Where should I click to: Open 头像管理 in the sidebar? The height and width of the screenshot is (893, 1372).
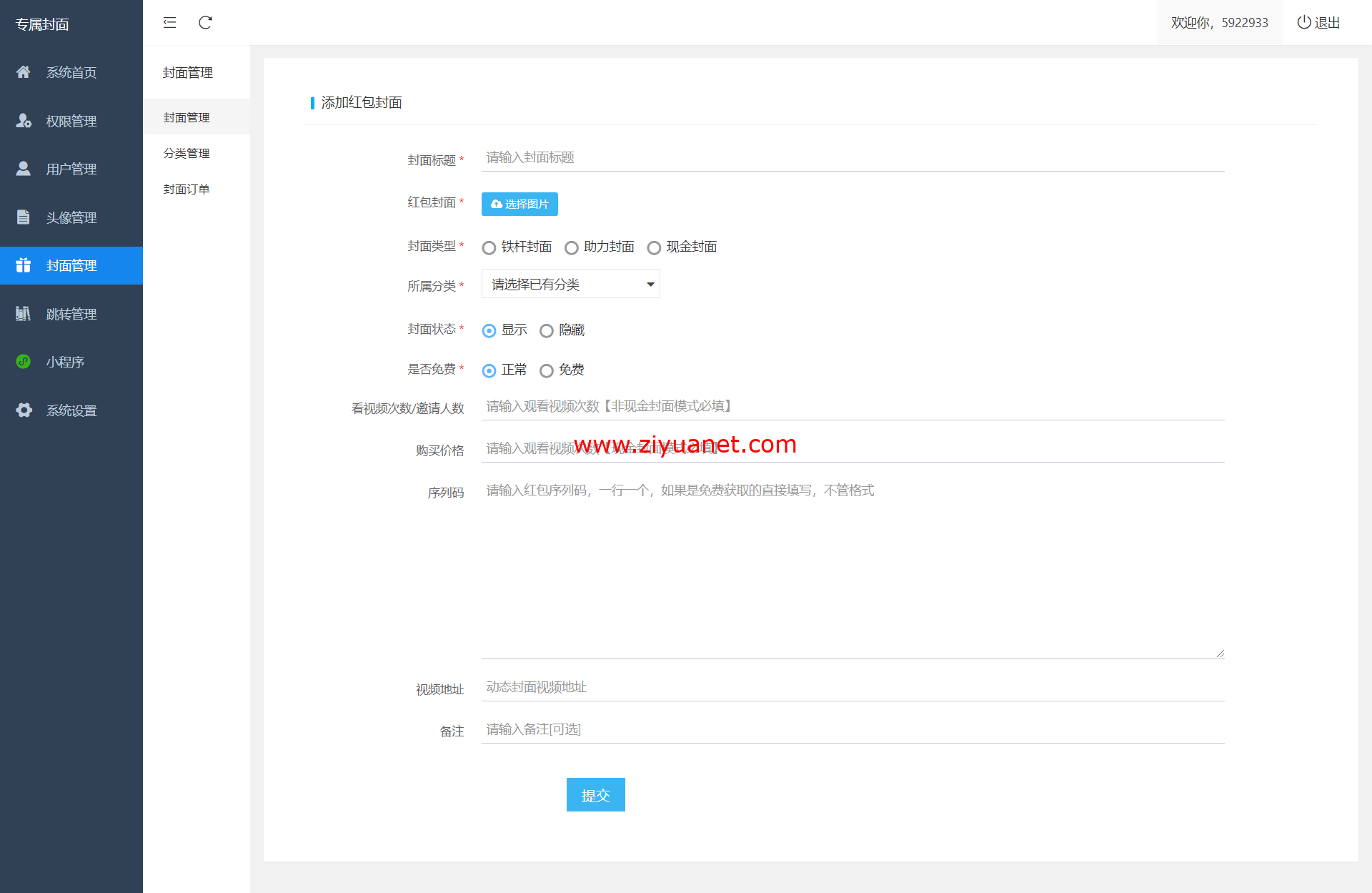[x=71, y=217]
